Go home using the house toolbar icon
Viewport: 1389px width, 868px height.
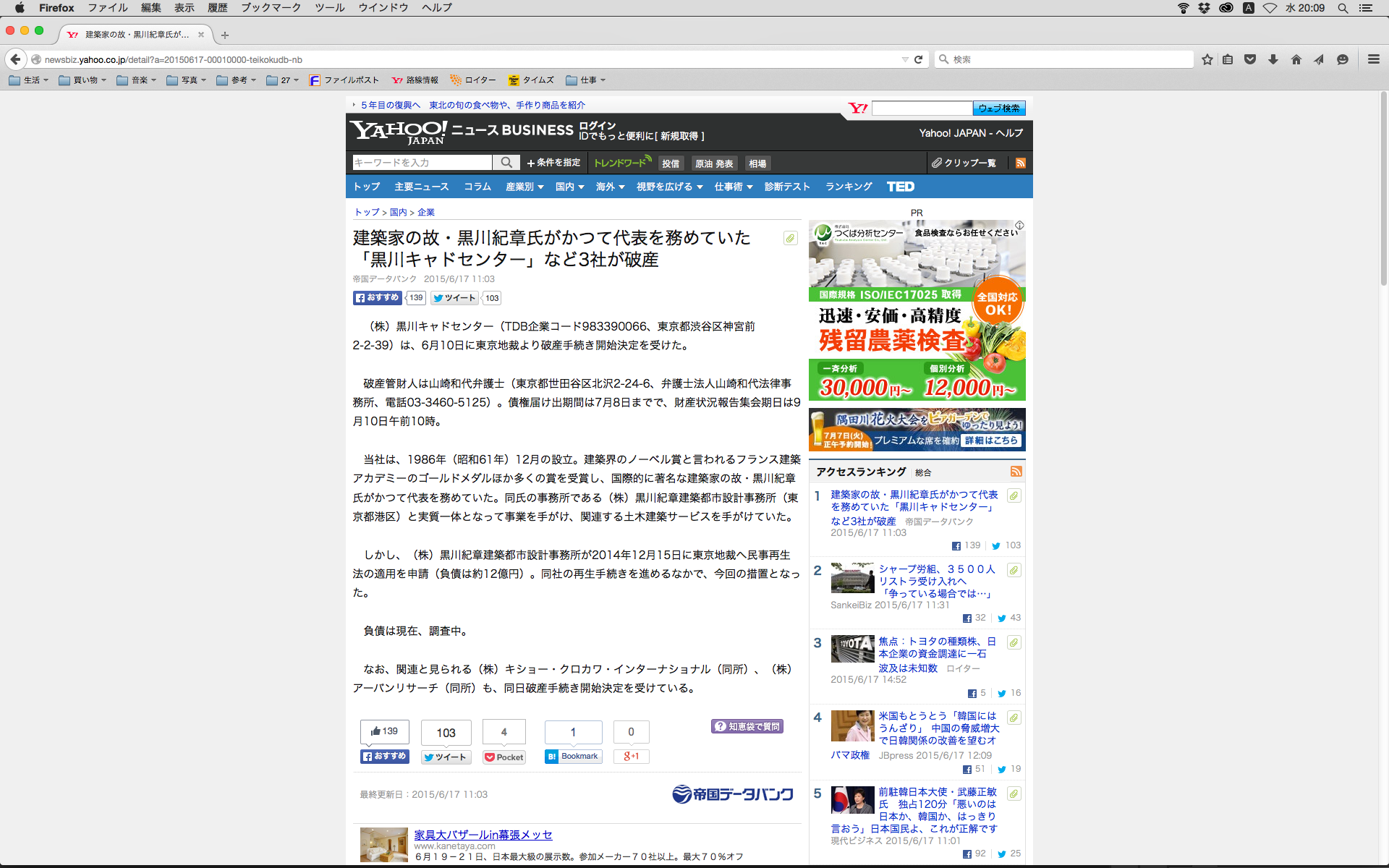click(x=1296, y=59)
